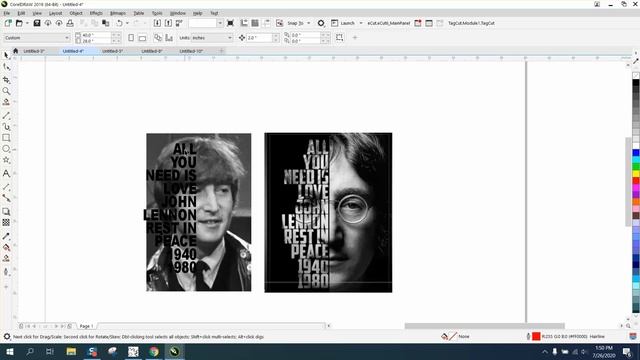Toggle portrait page orientation
The height and width of the screenshot is (360, 640).
point(131,38)
